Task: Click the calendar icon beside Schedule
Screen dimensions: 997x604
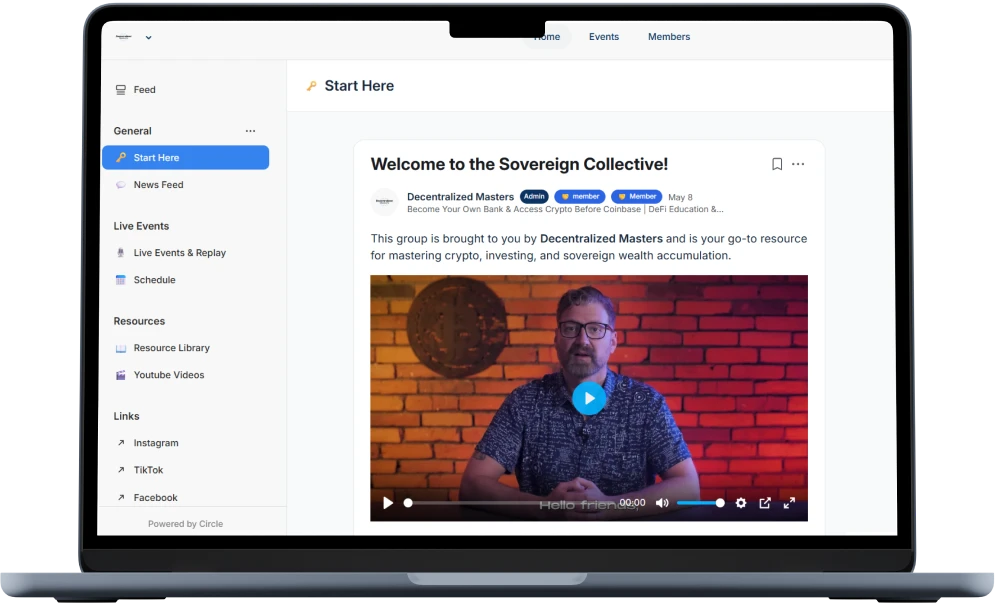Action: pos(121,280)
